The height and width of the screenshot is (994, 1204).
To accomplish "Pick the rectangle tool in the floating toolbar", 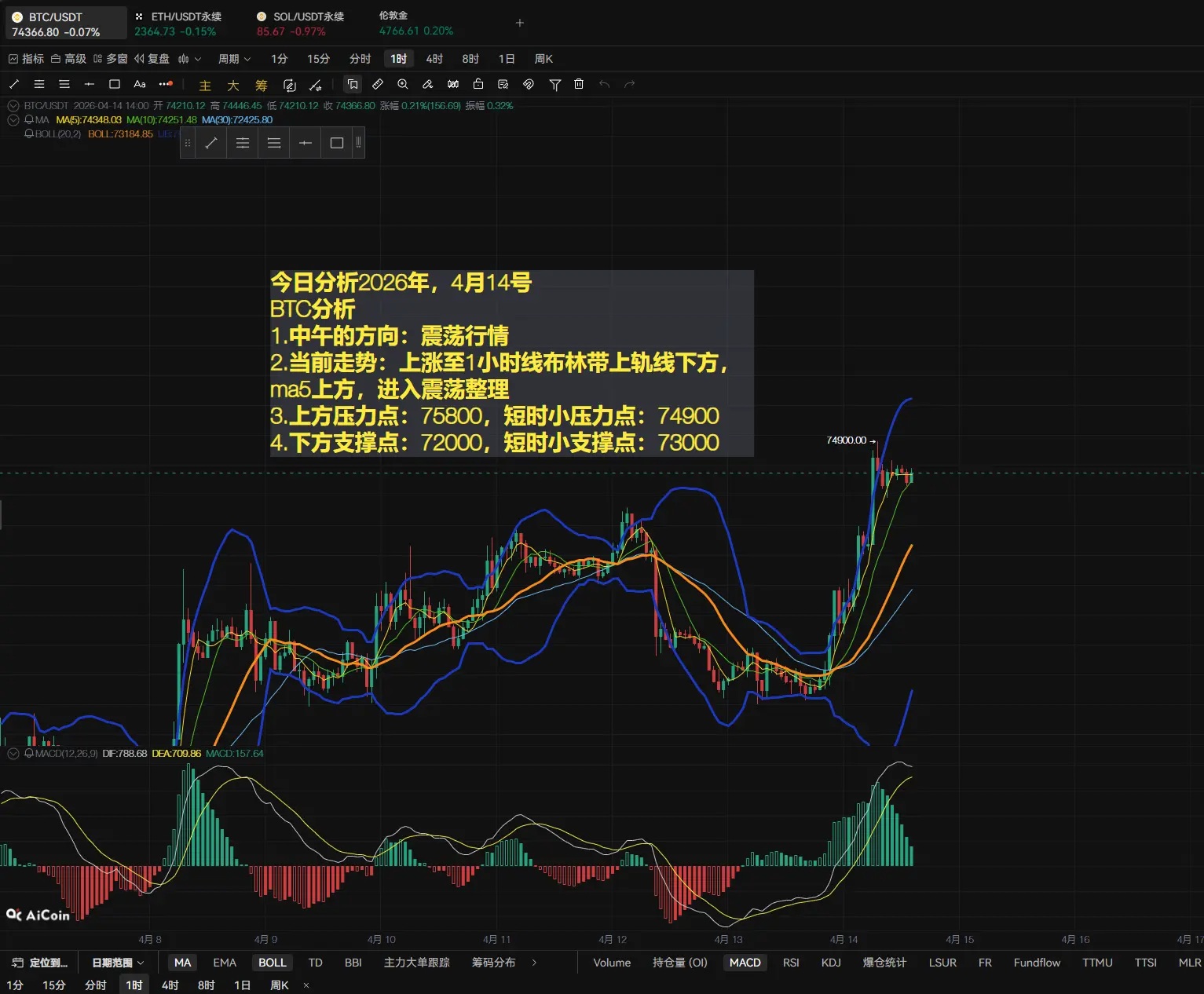I will [x=337, y=143].
